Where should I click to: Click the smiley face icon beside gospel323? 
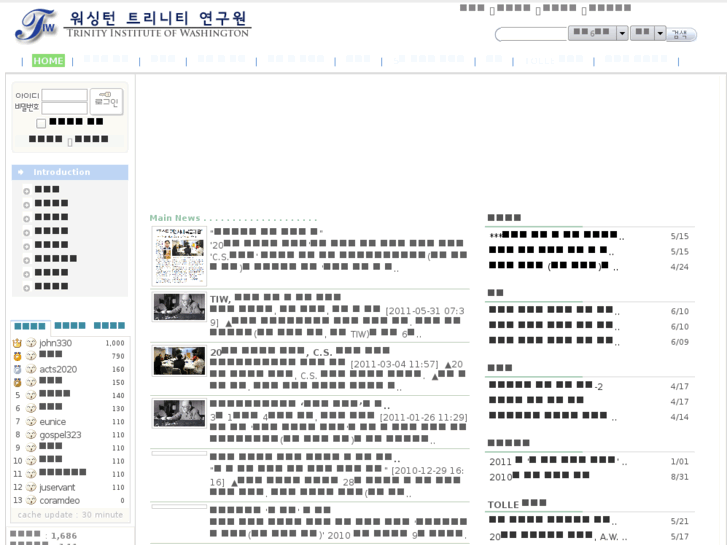click(x=31, y=435)
